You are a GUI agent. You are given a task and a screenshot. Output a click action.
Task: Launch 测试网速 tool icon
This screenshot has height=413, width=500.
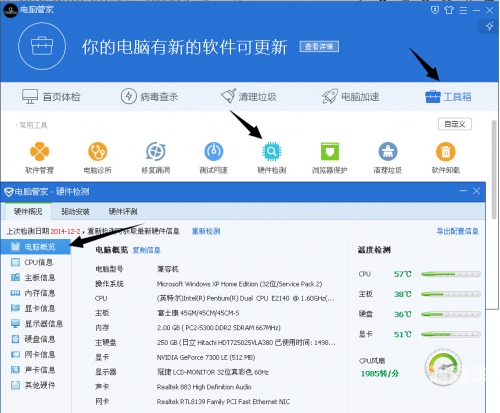tap(213, 152)
